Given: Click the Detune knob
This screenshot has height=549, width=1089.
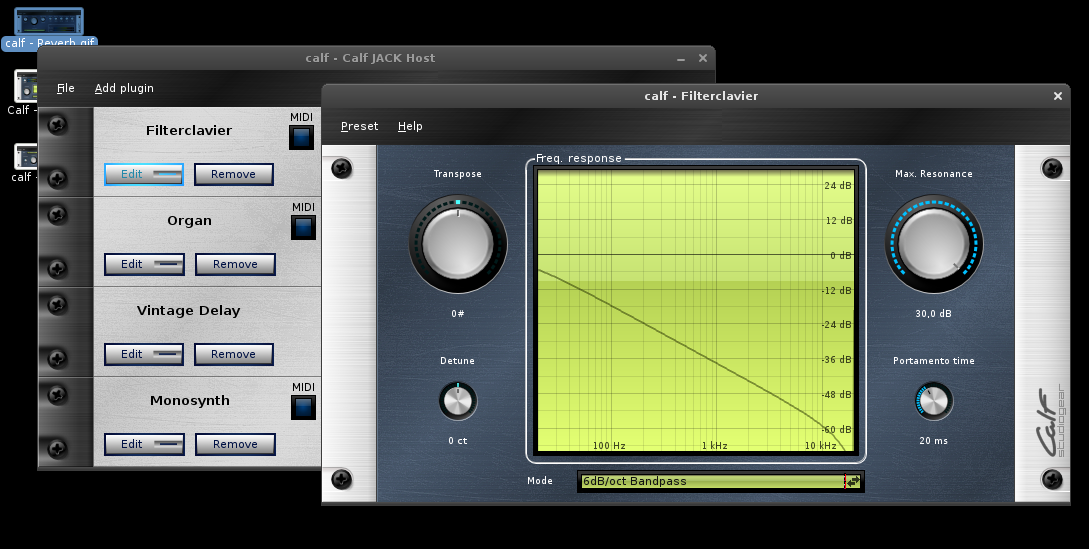Looking at the screenshot, I should pos(458,401).
